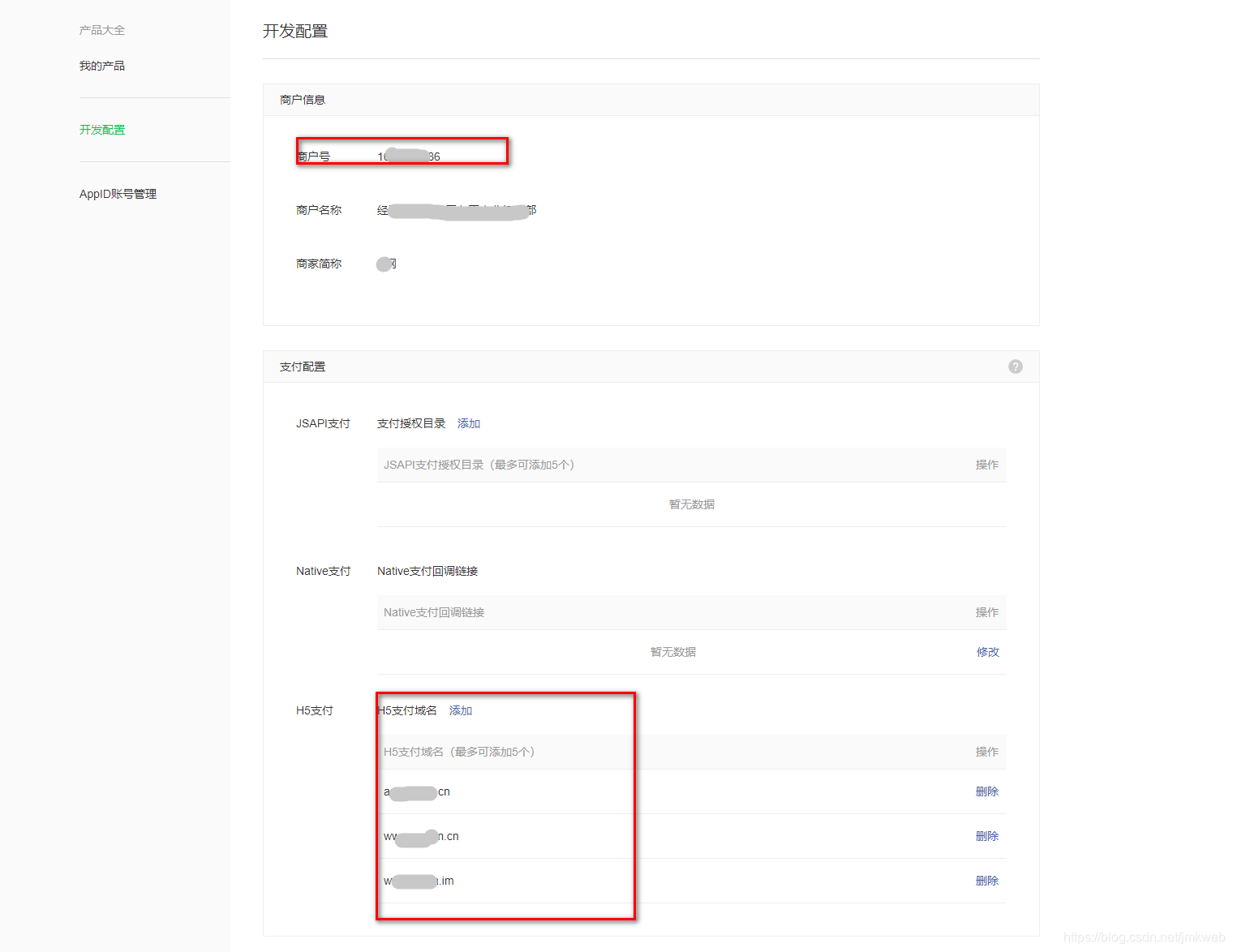Click the Native支付回调链接 gray table header
1233x952 pixels.
click(x=434, y=612)
